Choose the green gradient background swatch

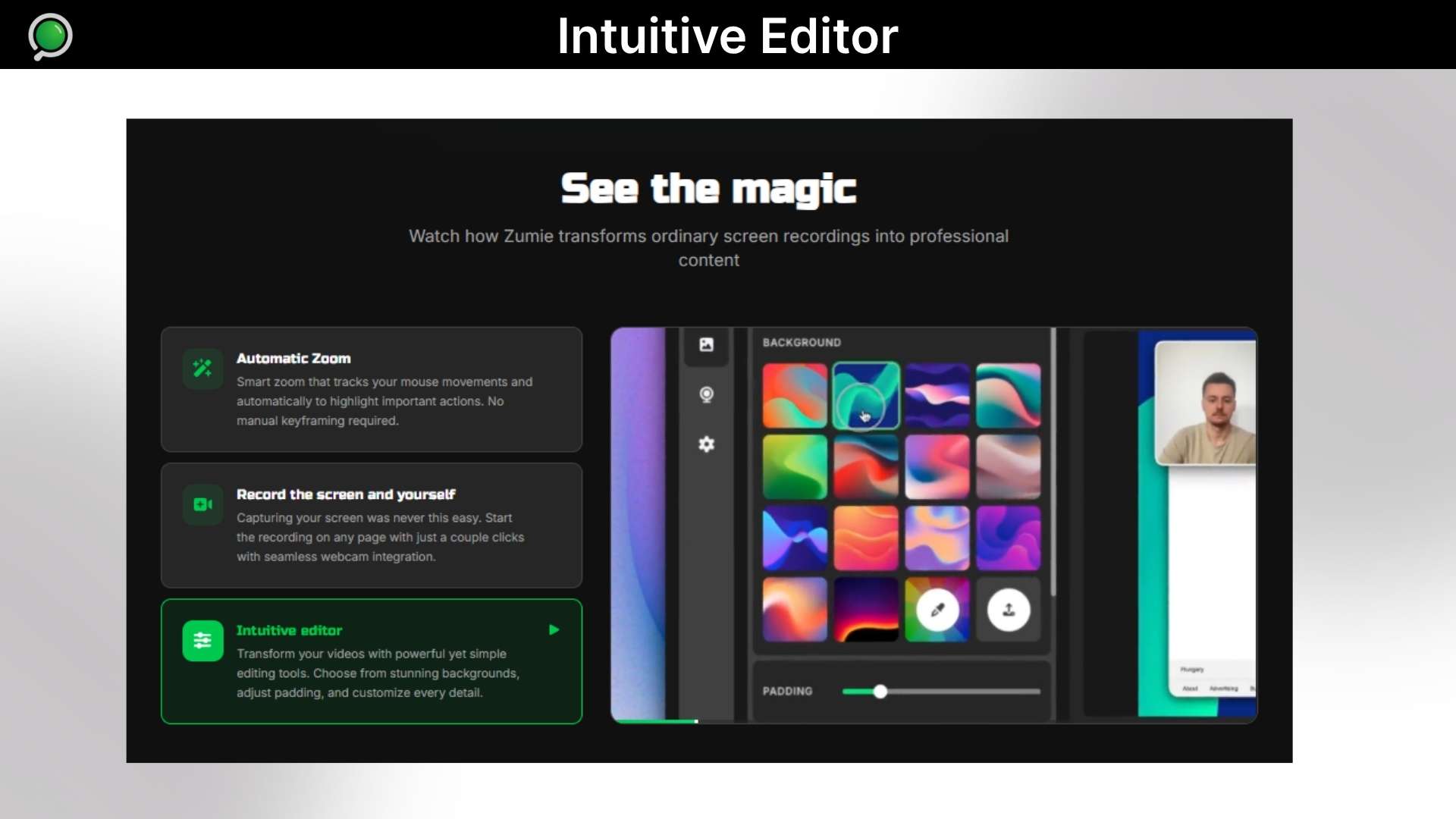point(795,466)
